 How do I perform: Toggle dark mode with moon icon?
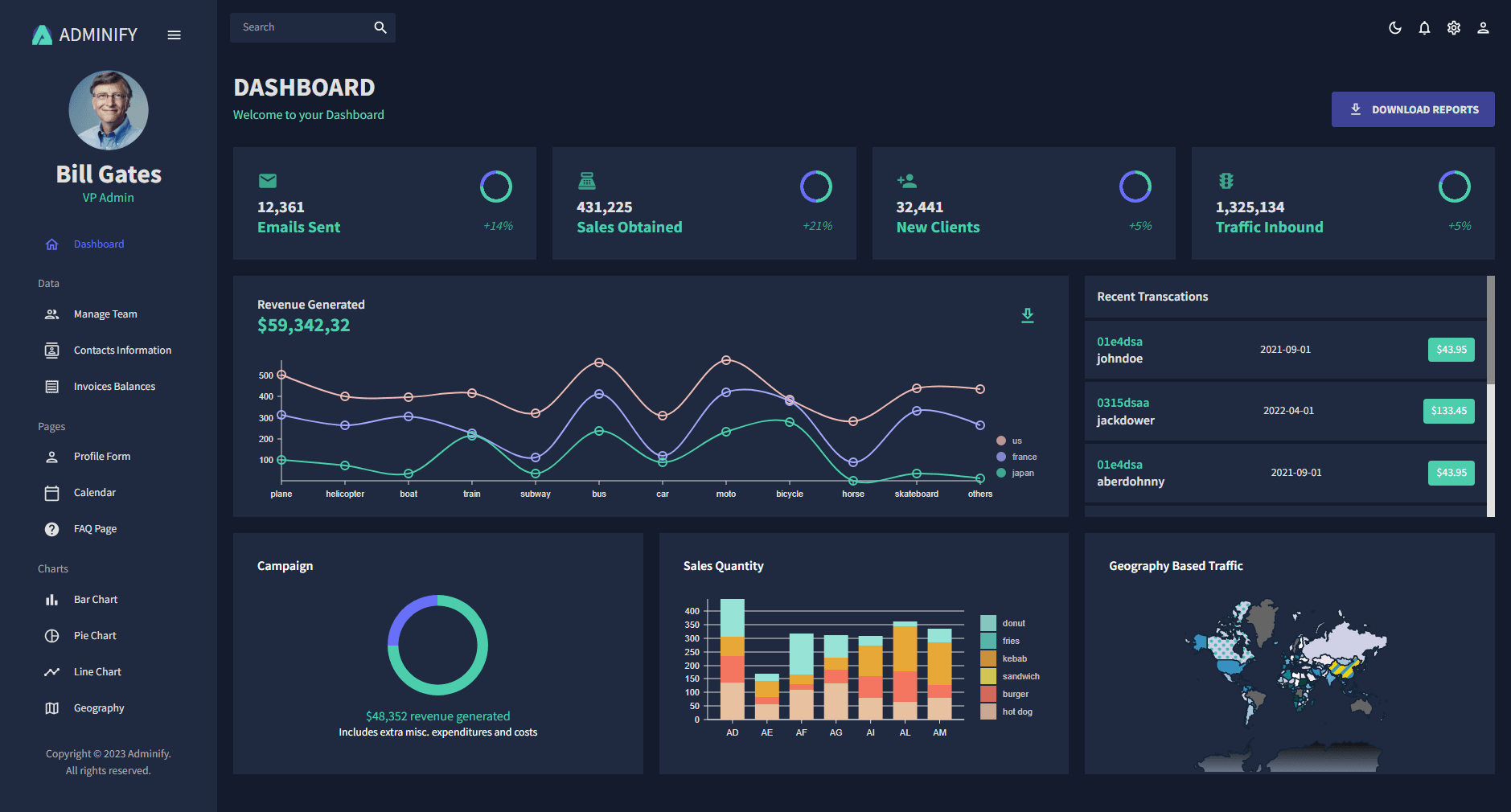coord(1395,28)
